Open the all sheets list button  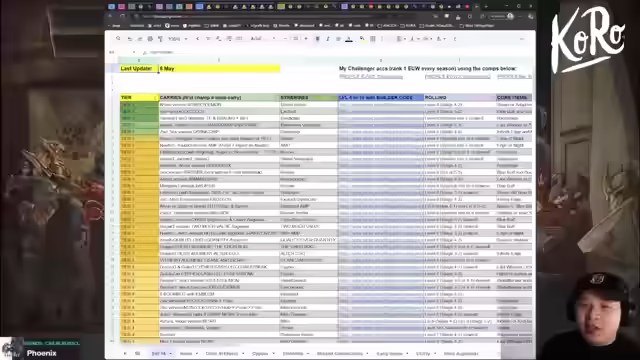point(138,353)
